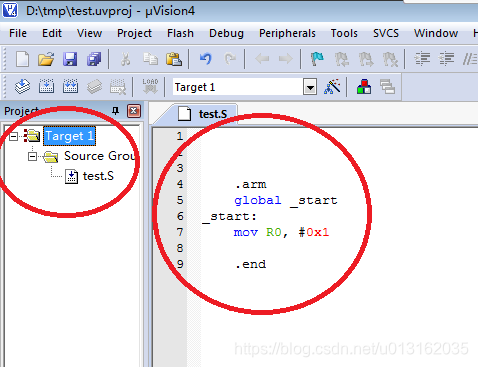Select Source Group folder in the project tree
The width and height of the screenshot is (478, 367).
[x=99, y=156]
